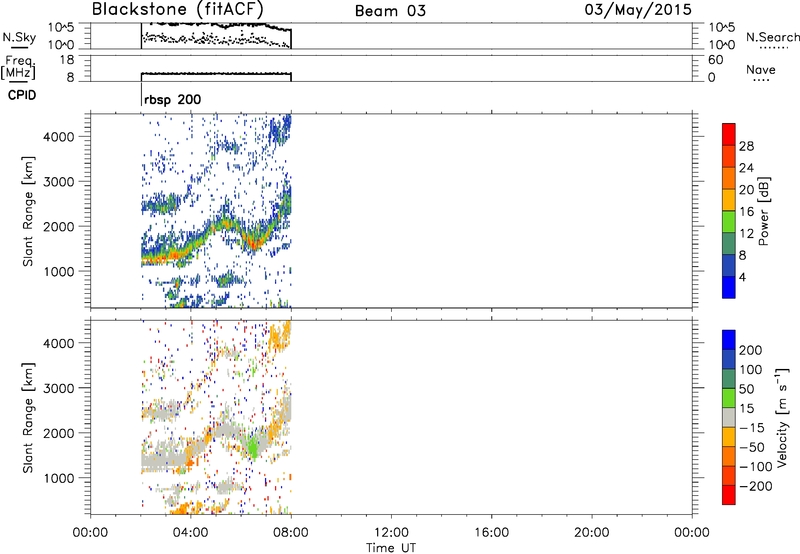Click the 'Blackstone (fitACF)' title text
Viewport: 800px width, 554px height.
click(178, 10)
